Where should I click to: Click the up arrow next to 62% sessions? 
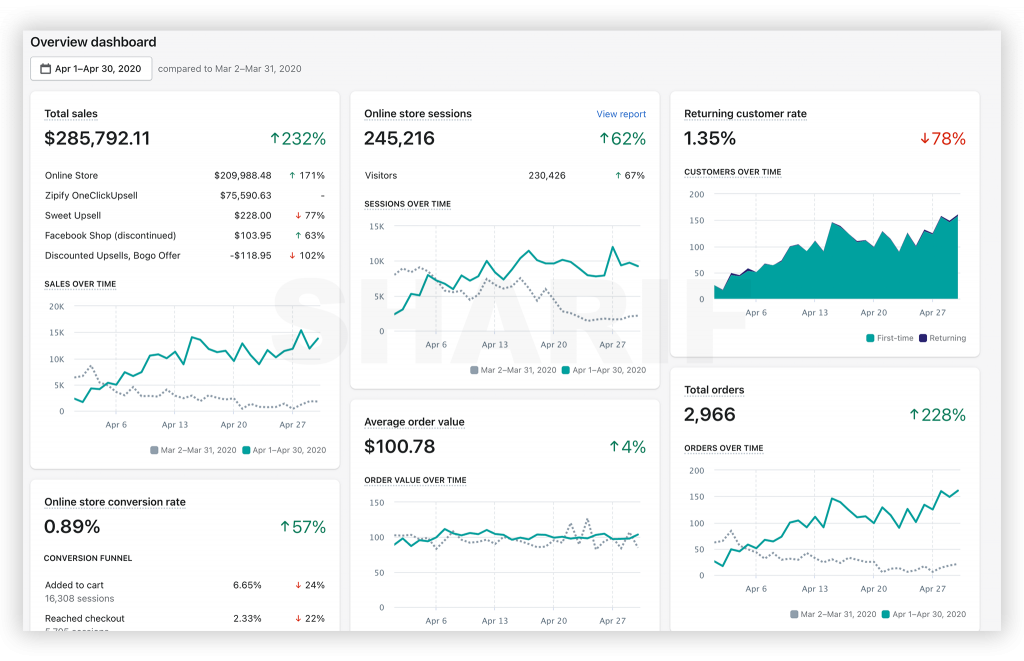click(604, 138)
